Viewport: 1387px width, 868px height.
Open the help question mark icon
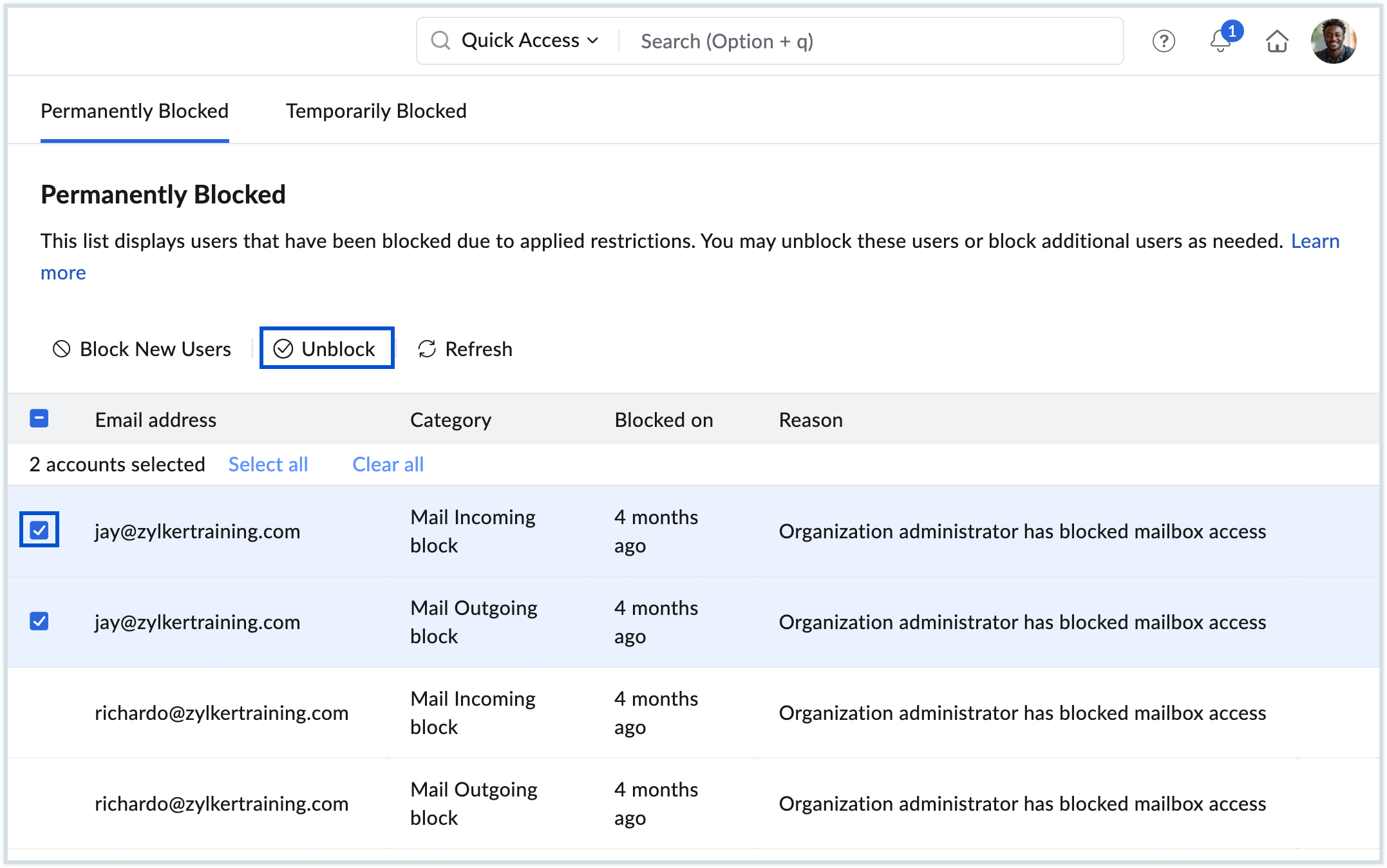pos(1163,41)
